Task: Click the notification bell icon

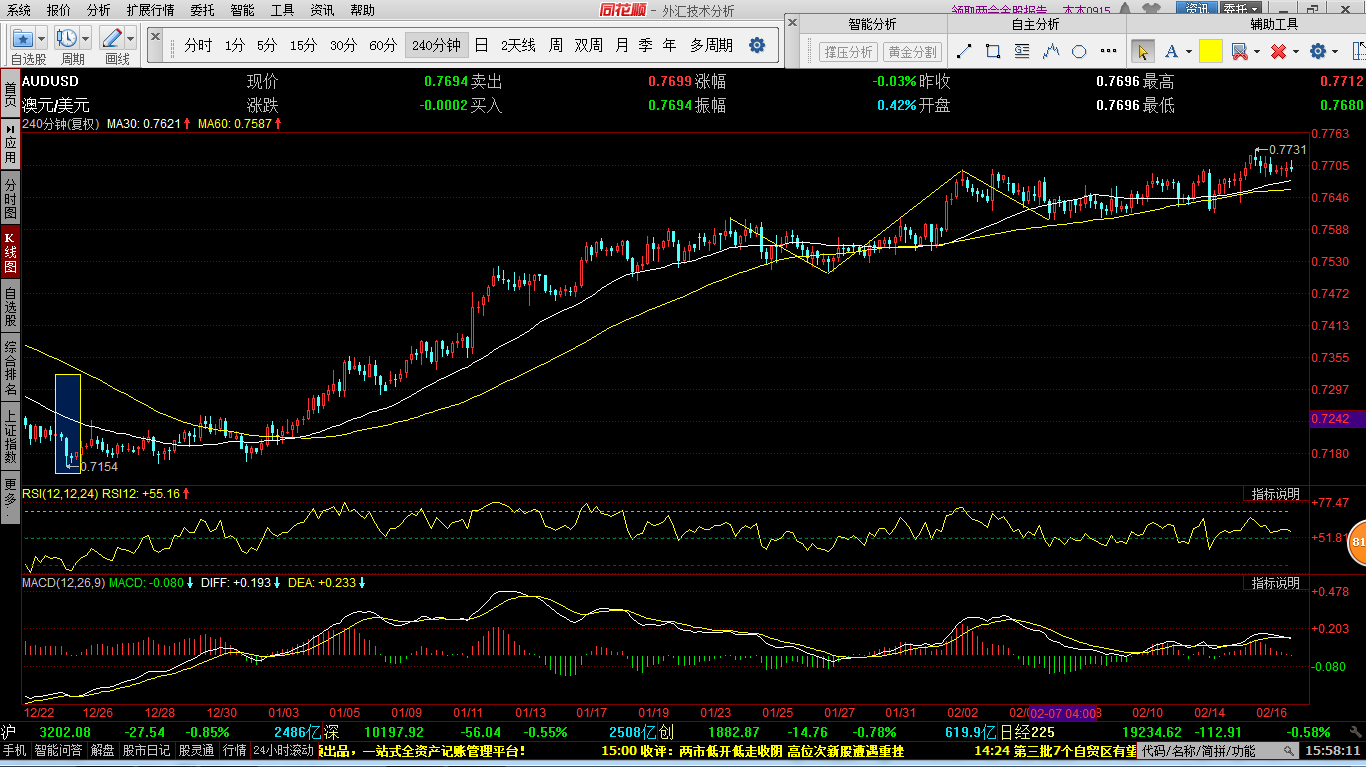Action: (1125, 9)
